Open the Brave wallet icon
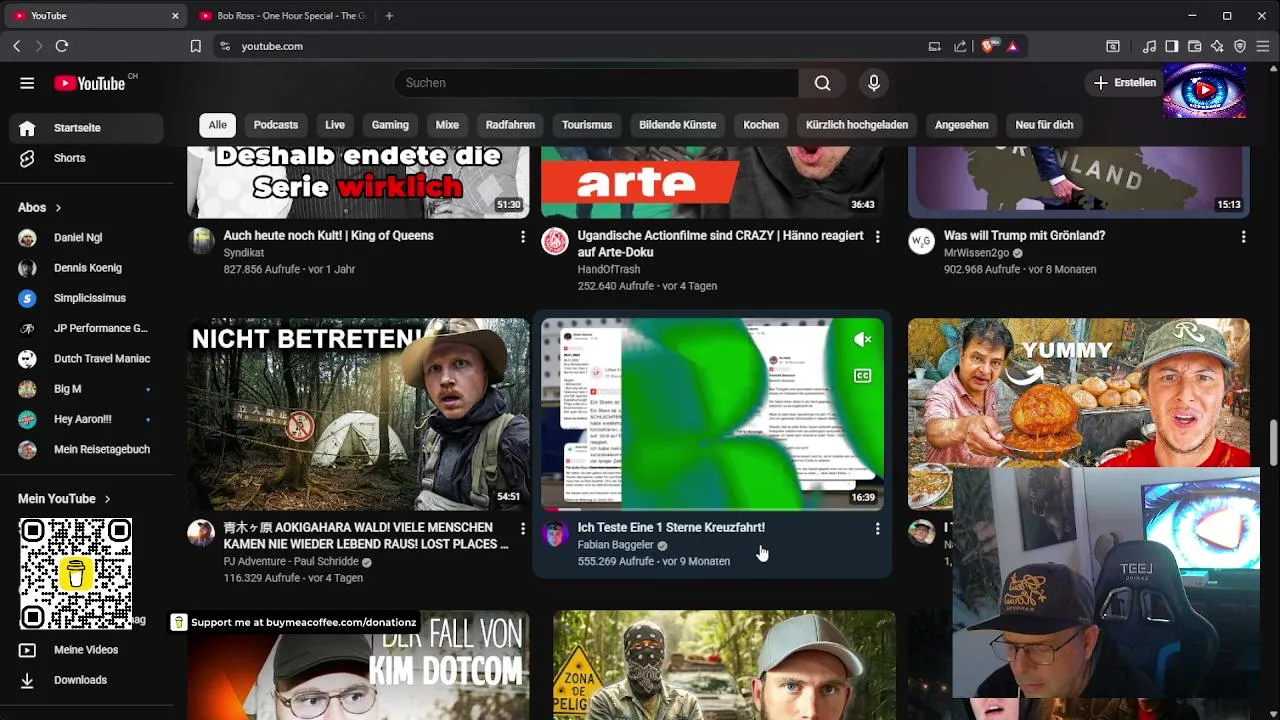The image size is (1280, 720). 1193,46
